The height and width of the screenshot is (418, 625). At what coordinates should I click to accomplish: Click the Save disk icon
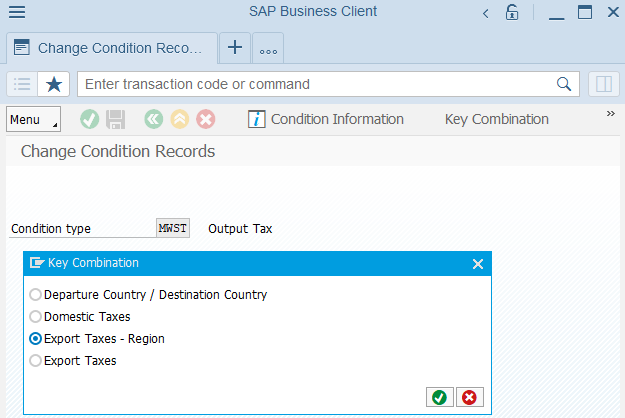116,120
